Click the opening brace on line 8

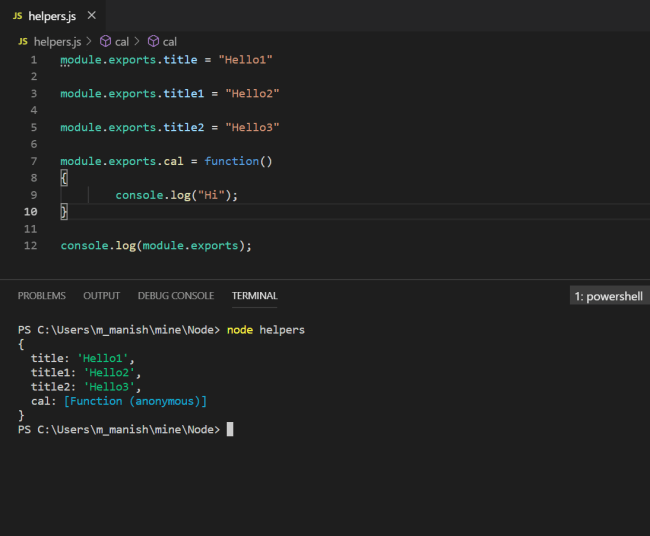click(64, 178)
